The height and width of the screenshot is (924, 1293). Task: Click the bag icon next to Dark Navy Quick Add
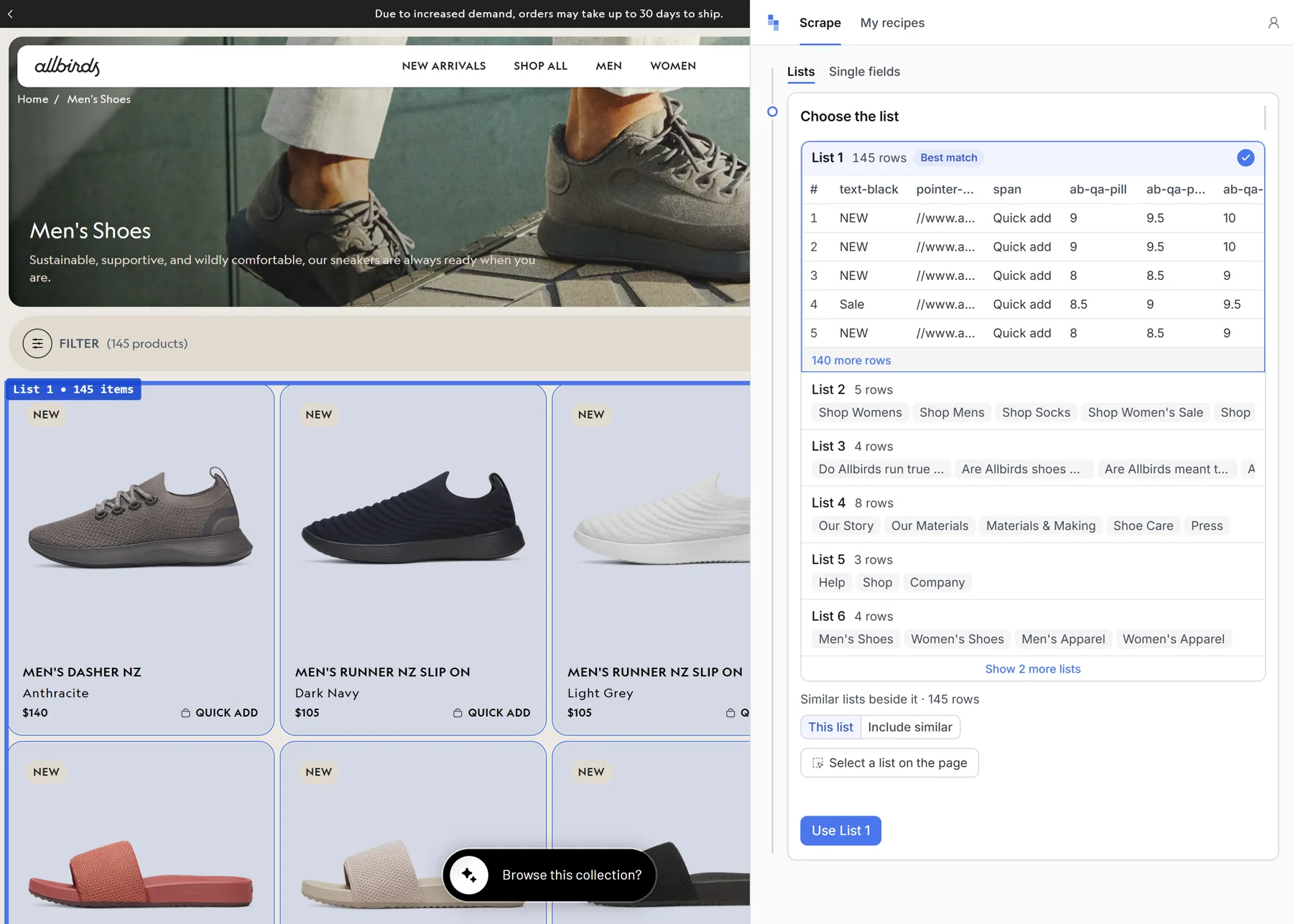coord(458,713)
